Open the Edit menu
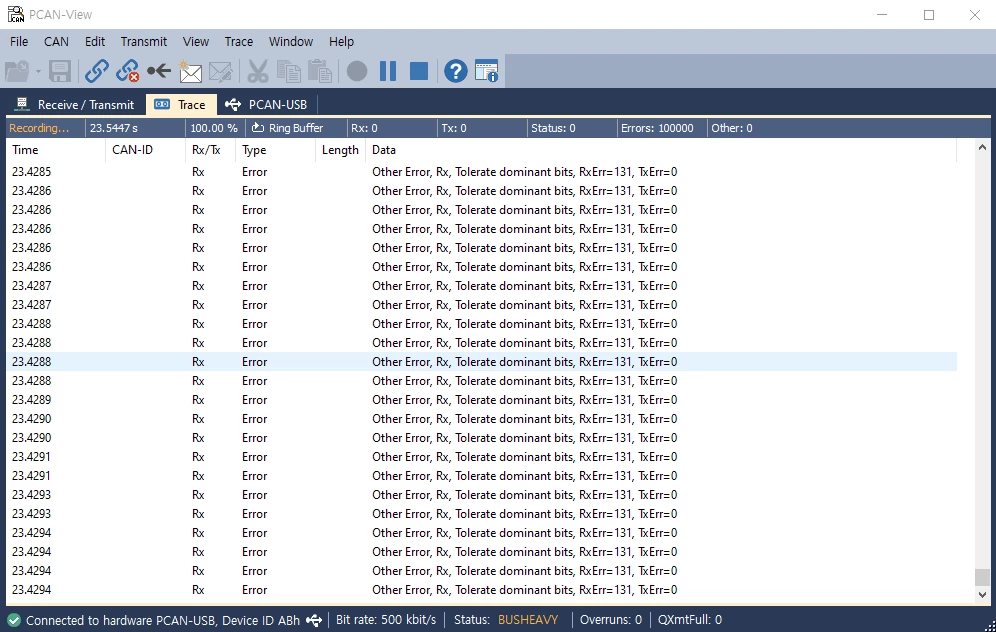 [95, 41]
